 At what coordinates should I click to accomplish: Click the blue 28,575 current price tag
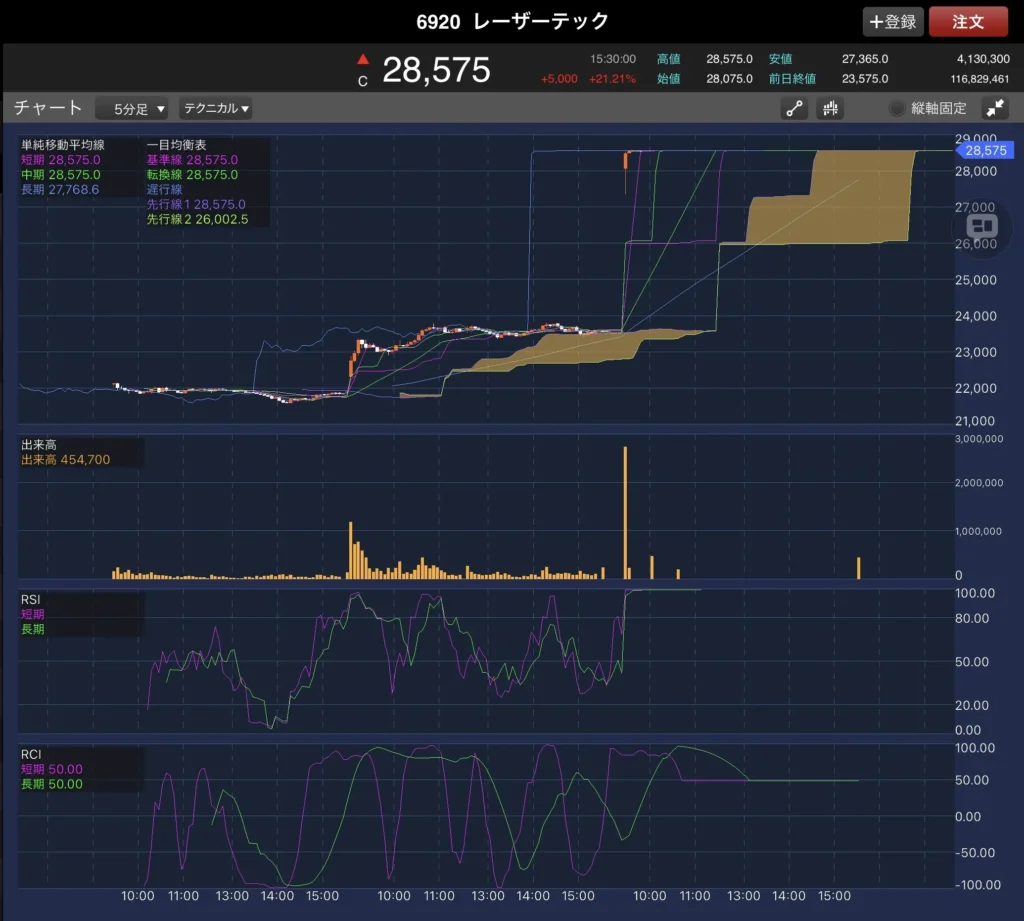986,150
